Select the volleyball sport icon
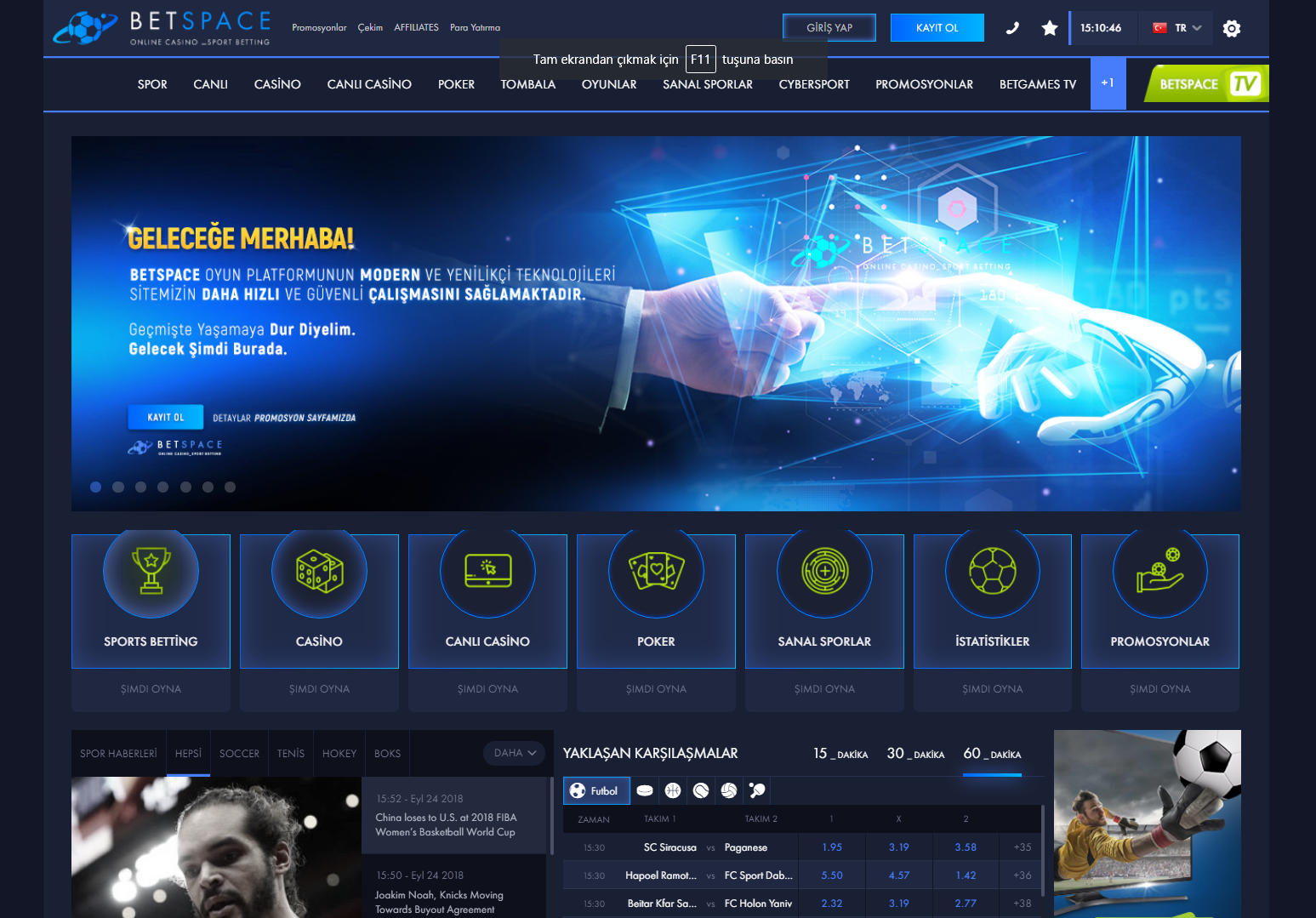 tap(729, 791)
